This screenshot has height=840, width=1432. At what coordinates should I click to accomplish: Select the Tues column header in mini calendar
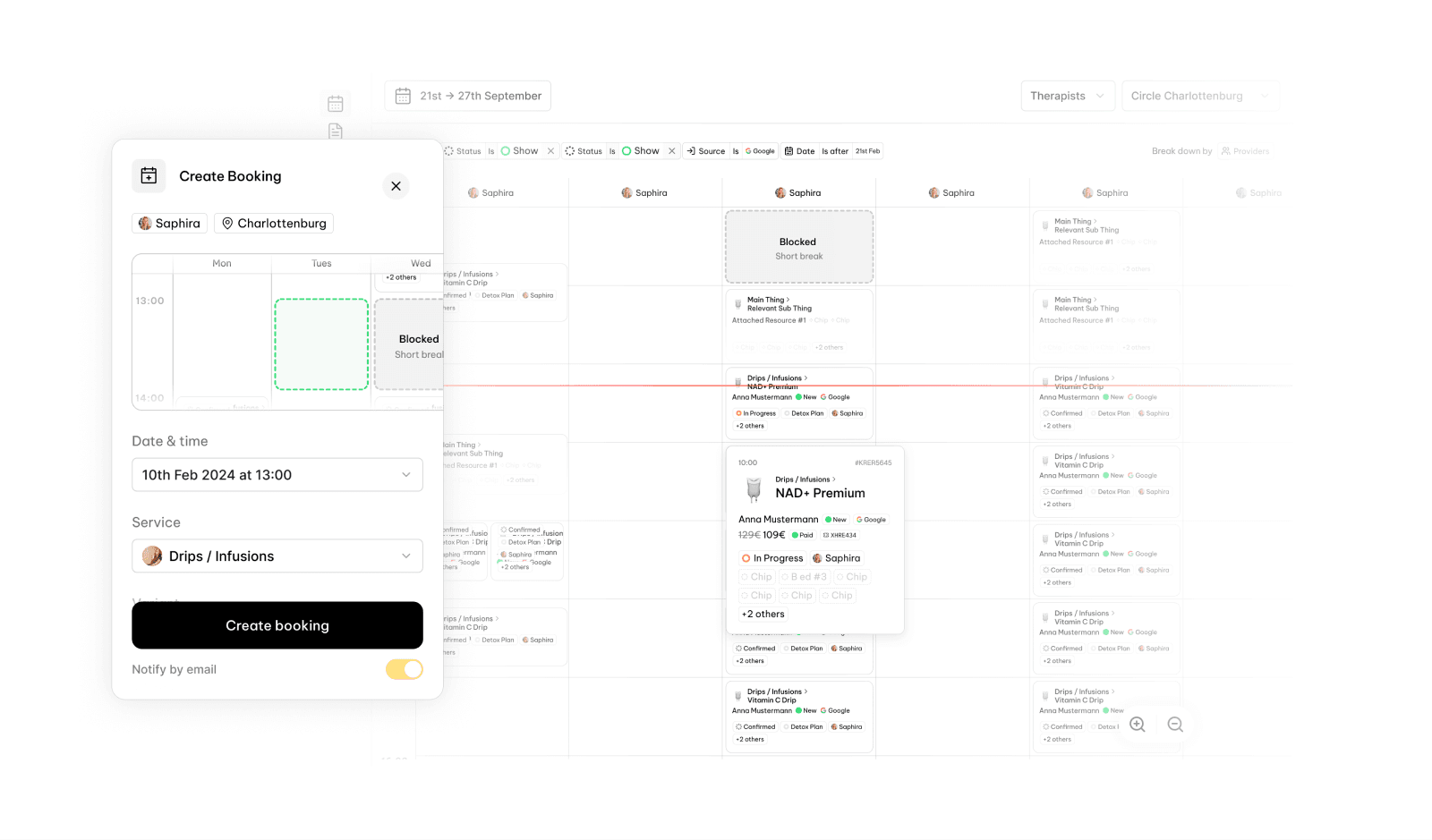[x=321, y=264]
